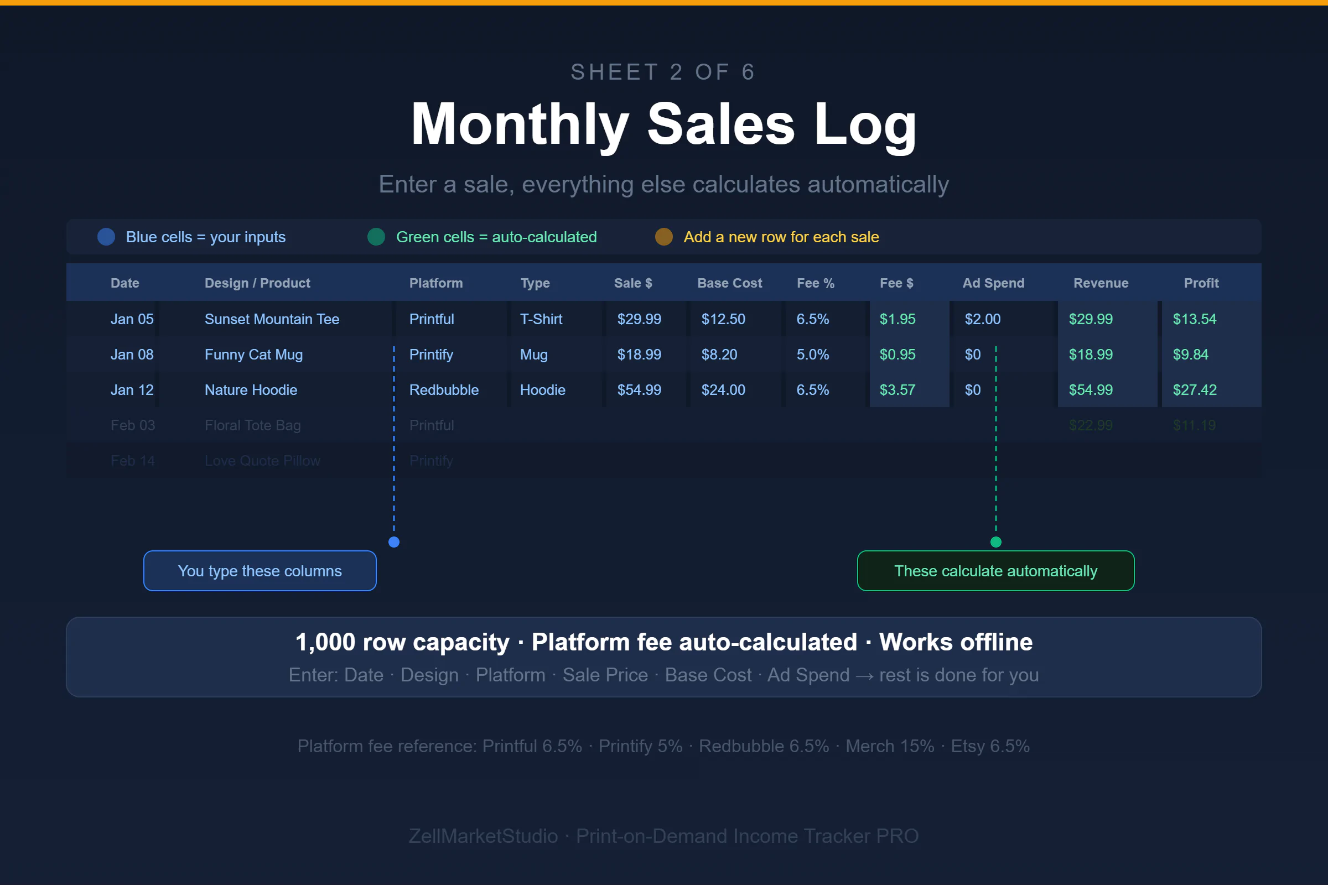Click the Monthly Sales Log title
Image resolution: width=1328 pixels, height=896 pixels.
tap(663, 124)
